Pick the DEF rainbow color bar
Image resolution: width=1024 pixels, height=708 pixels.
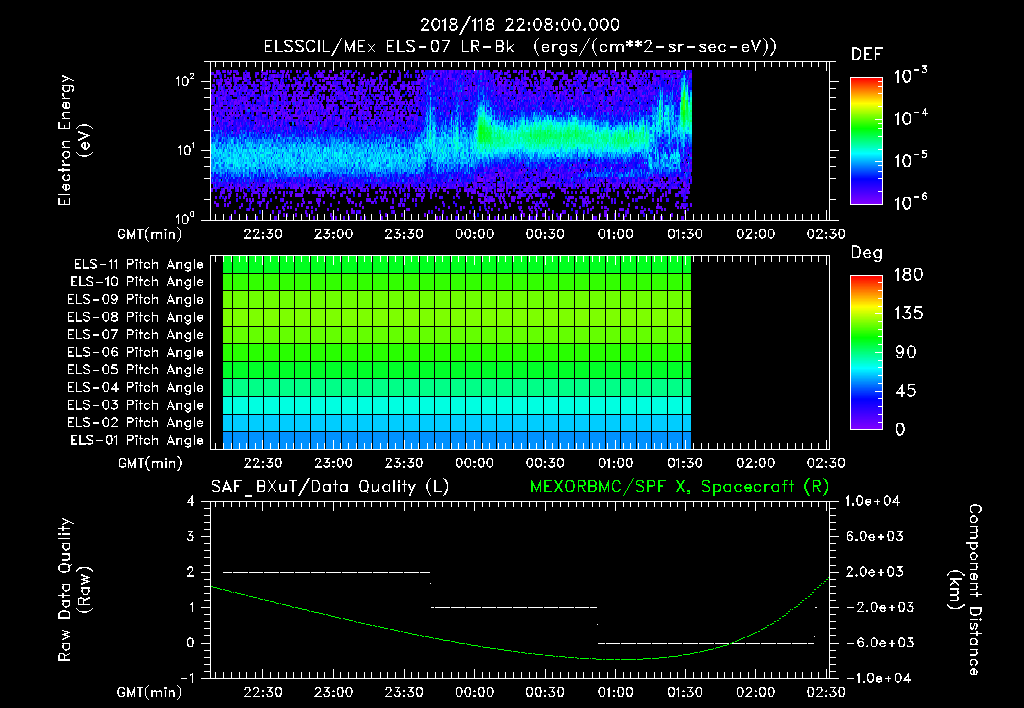point(867,141)
